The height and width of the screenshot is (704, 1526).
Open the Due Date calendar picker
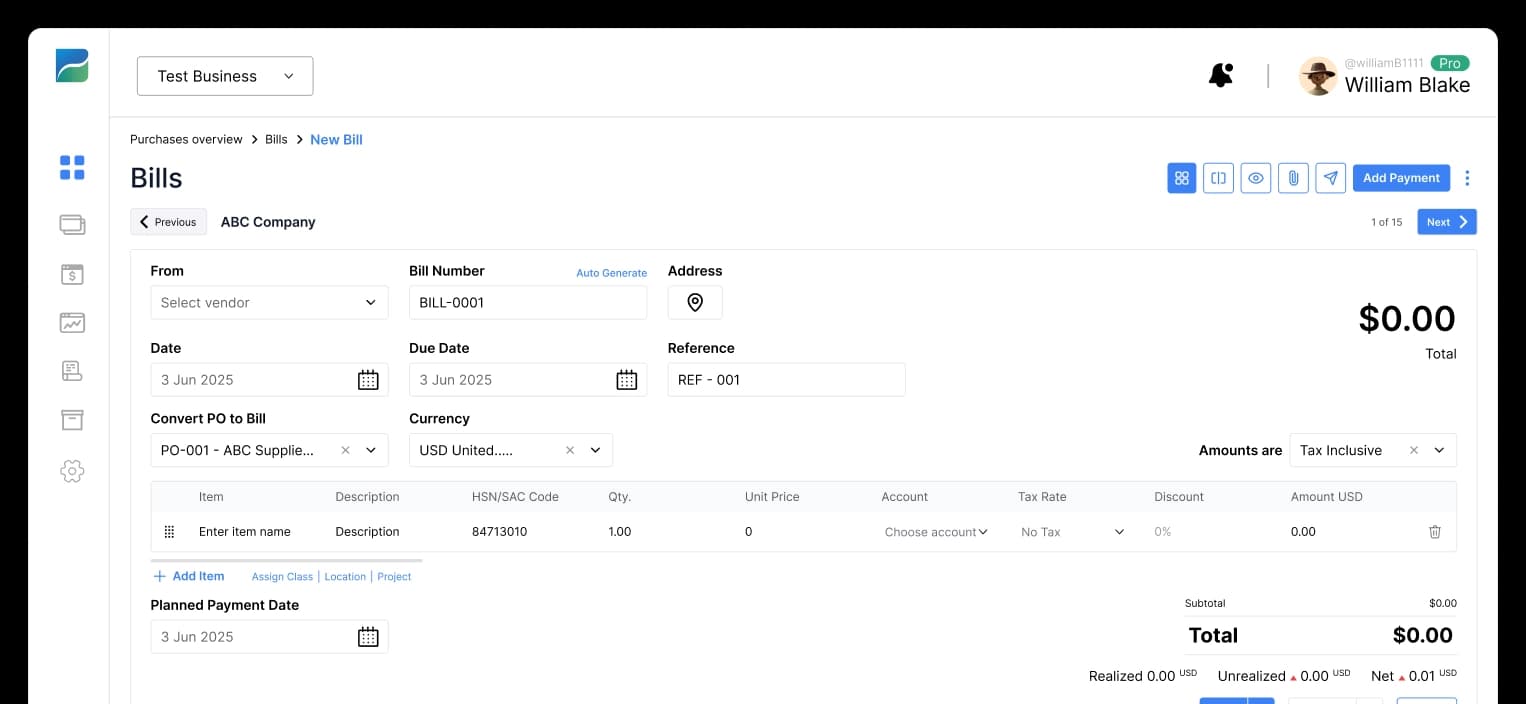626,379
